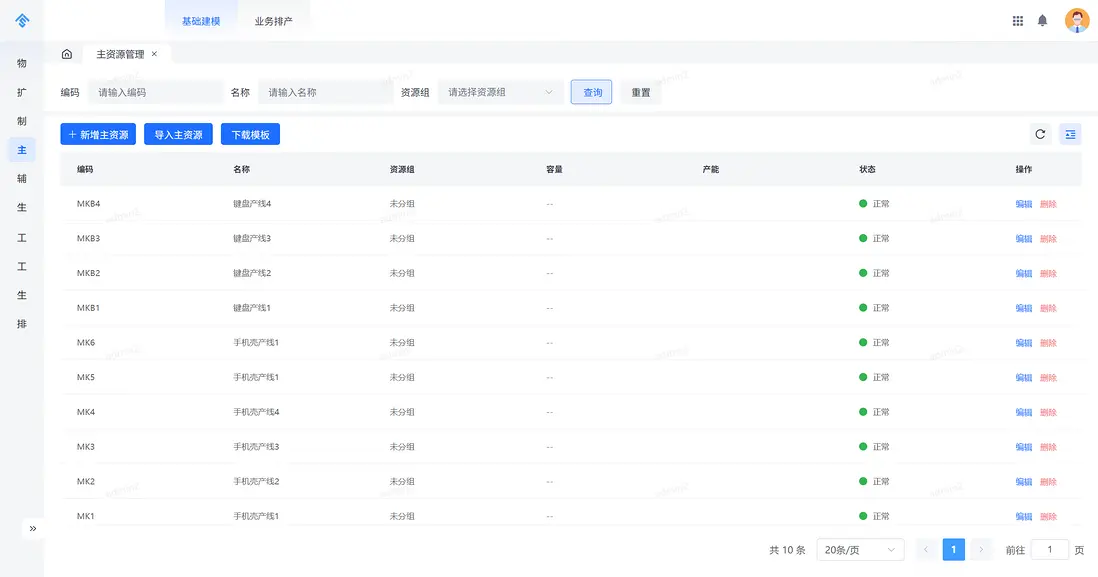Edit the MK4 row
The width and height of the screenshot is (1098, 577).
tap(1024, 412)
